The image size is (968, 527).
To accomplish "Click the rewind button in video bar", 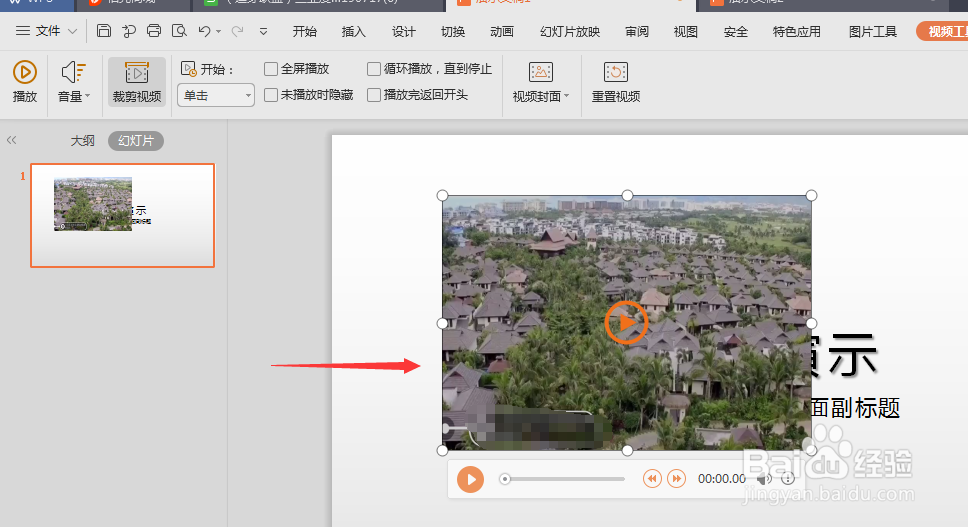I will pos(652,479).
